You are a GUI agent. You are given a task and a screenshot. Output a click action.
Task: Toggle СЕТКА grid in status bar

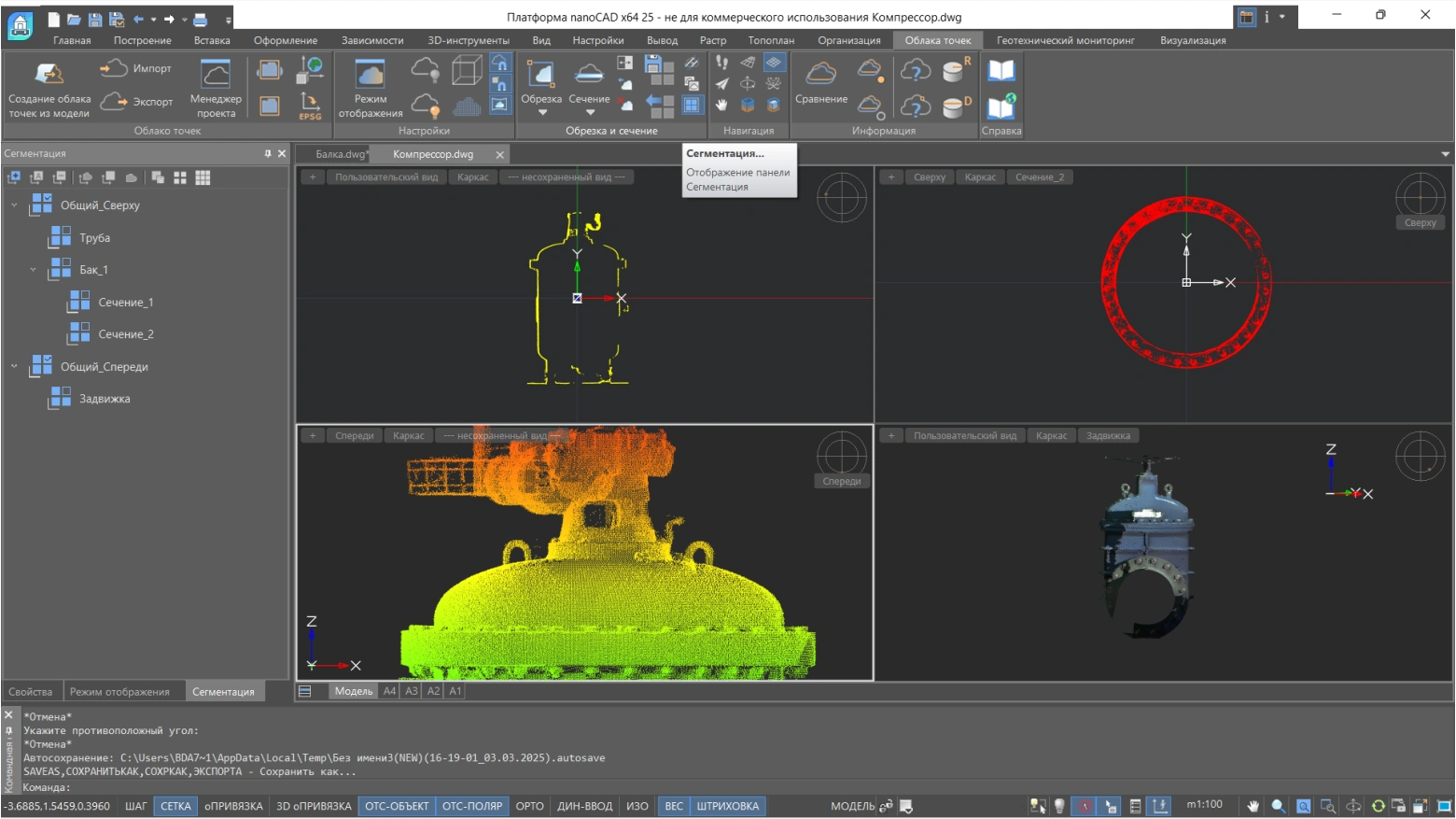[175, 806]
